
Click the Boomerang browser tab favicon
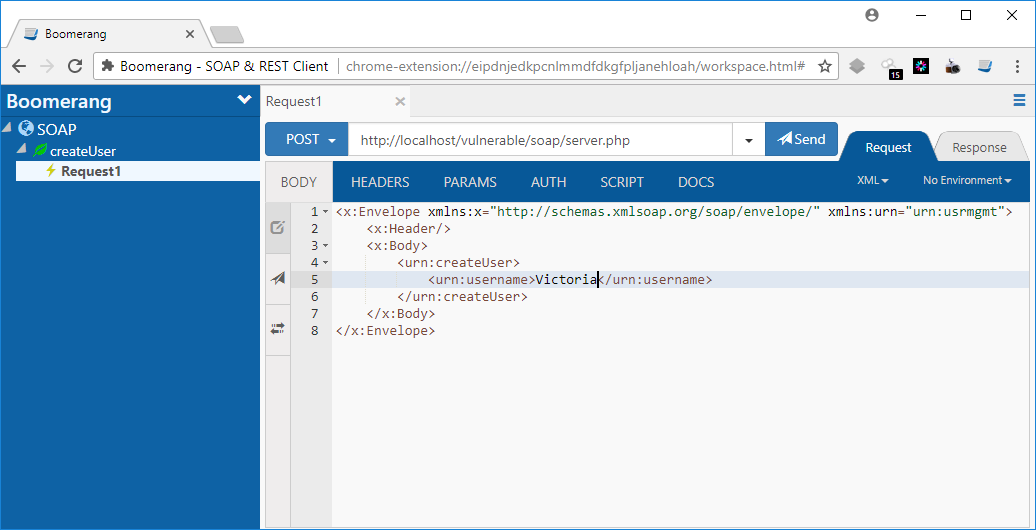click(x=31, y=34)
